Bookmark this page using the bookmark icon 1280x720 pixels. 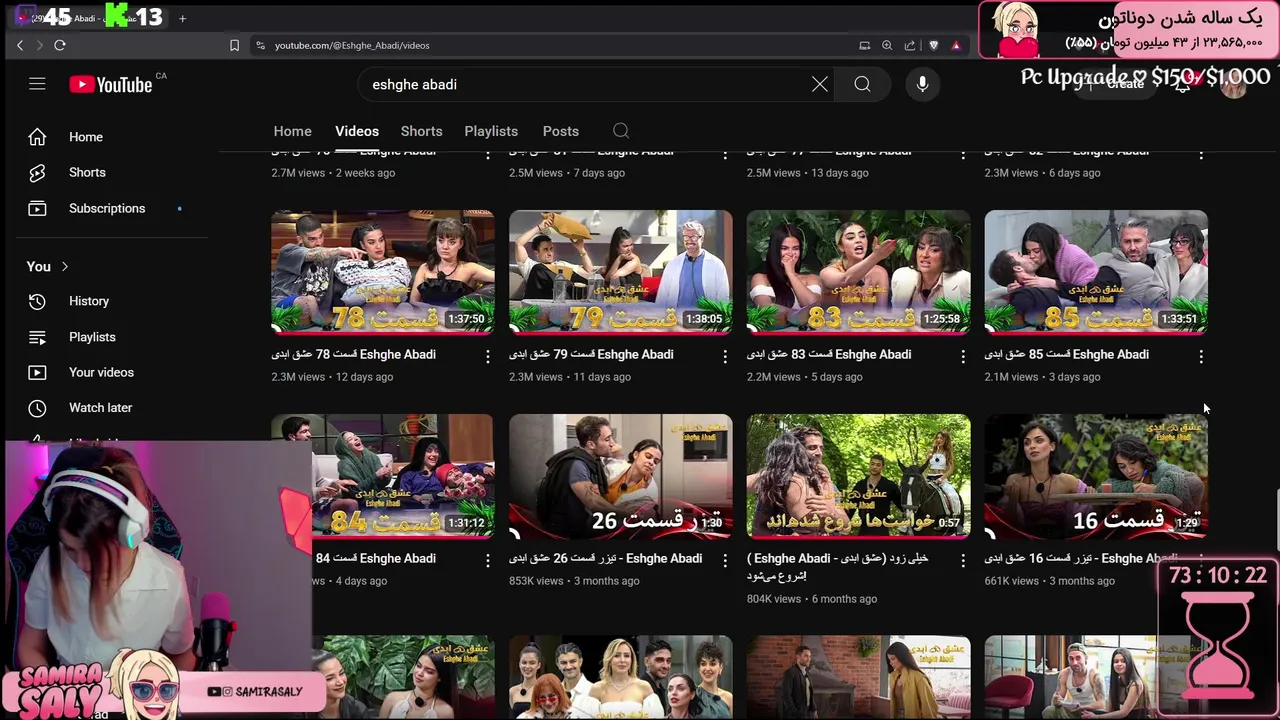pyautogui.click(x=234, y=45)
